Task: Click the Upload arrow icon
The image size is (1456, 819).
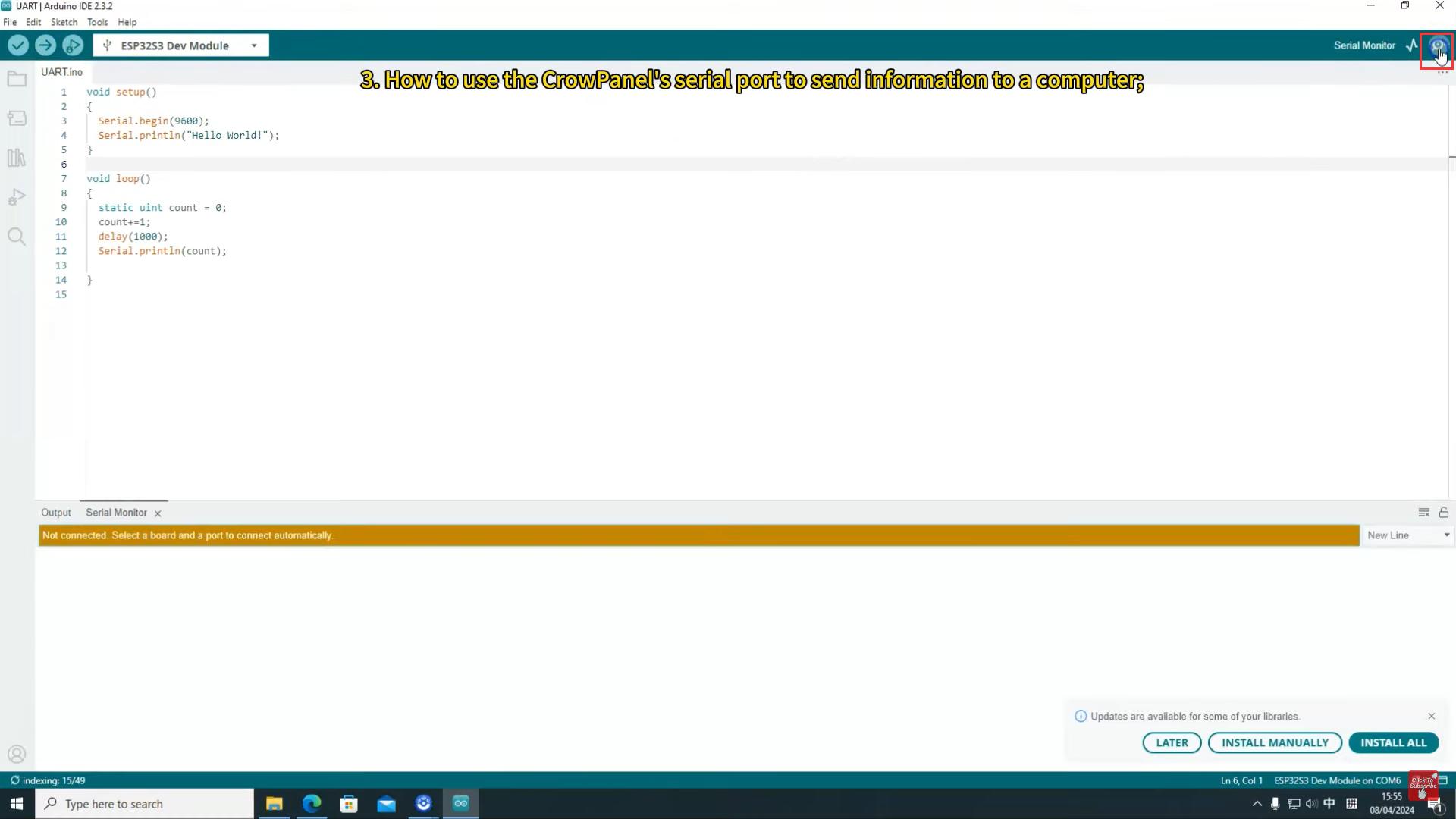Action: pyautogui.click(x=45, y=45)
